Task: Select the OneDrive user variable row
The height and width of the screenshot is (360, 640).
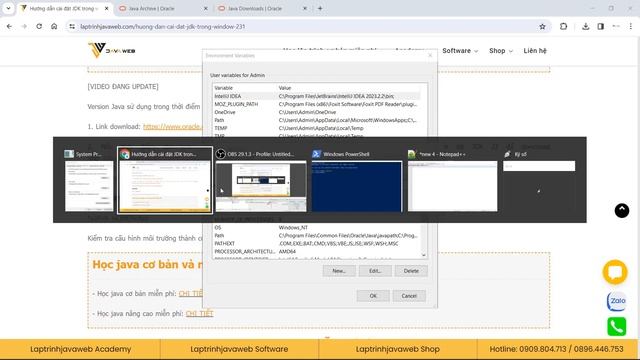Action: 317,112
